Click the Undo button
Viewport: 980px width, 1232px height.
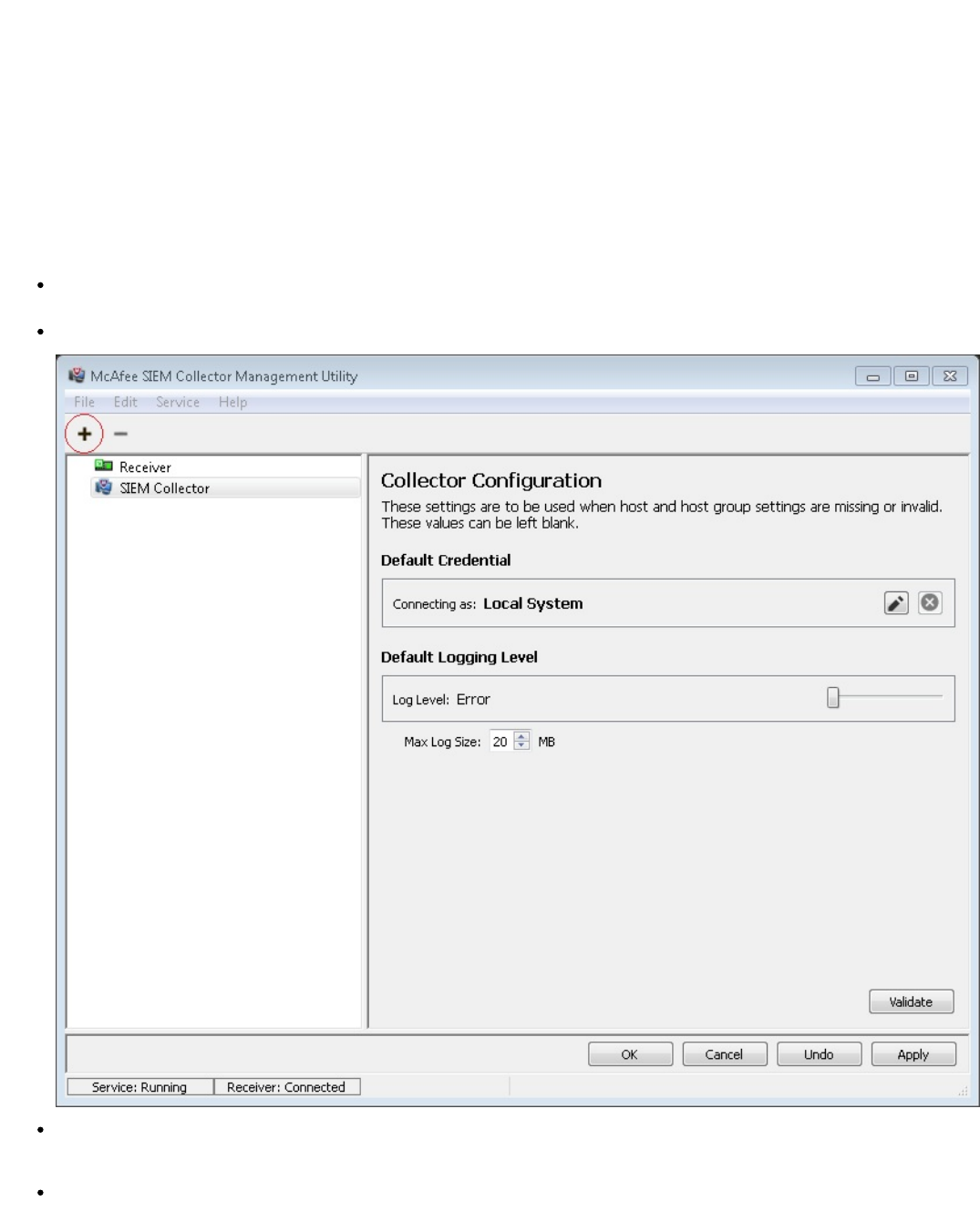[x=819, y=1054]
